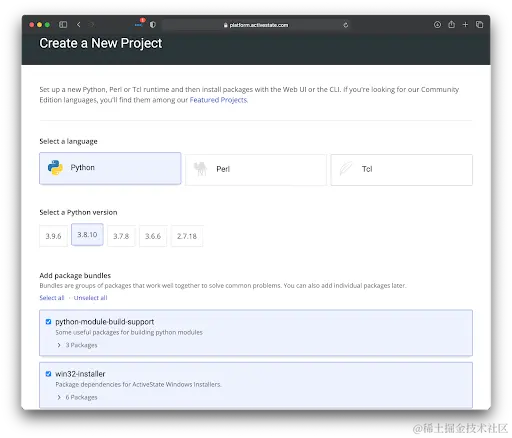
Task: Toggle the Safari sidebar icon
Action: click(63, 25)
